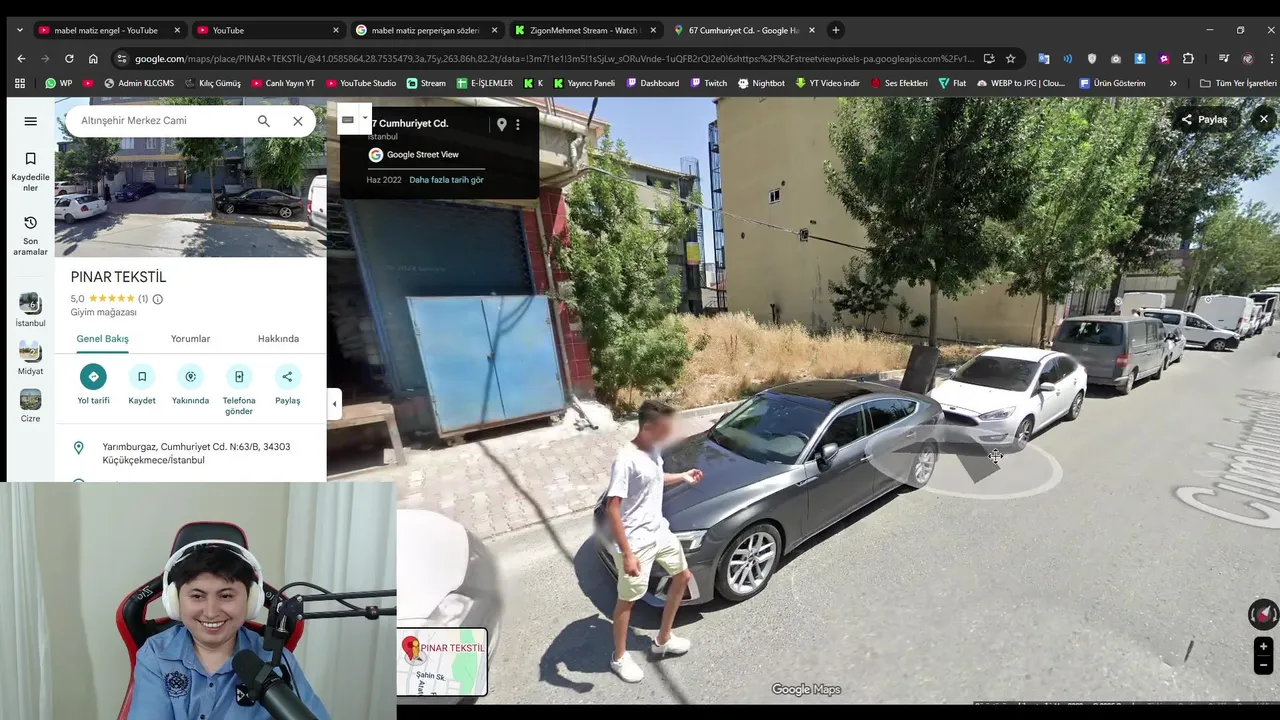The image size is (1280, 720).
Task: Click the shield extension icon
Action: pyautogui.click(x=1092, y=58)
